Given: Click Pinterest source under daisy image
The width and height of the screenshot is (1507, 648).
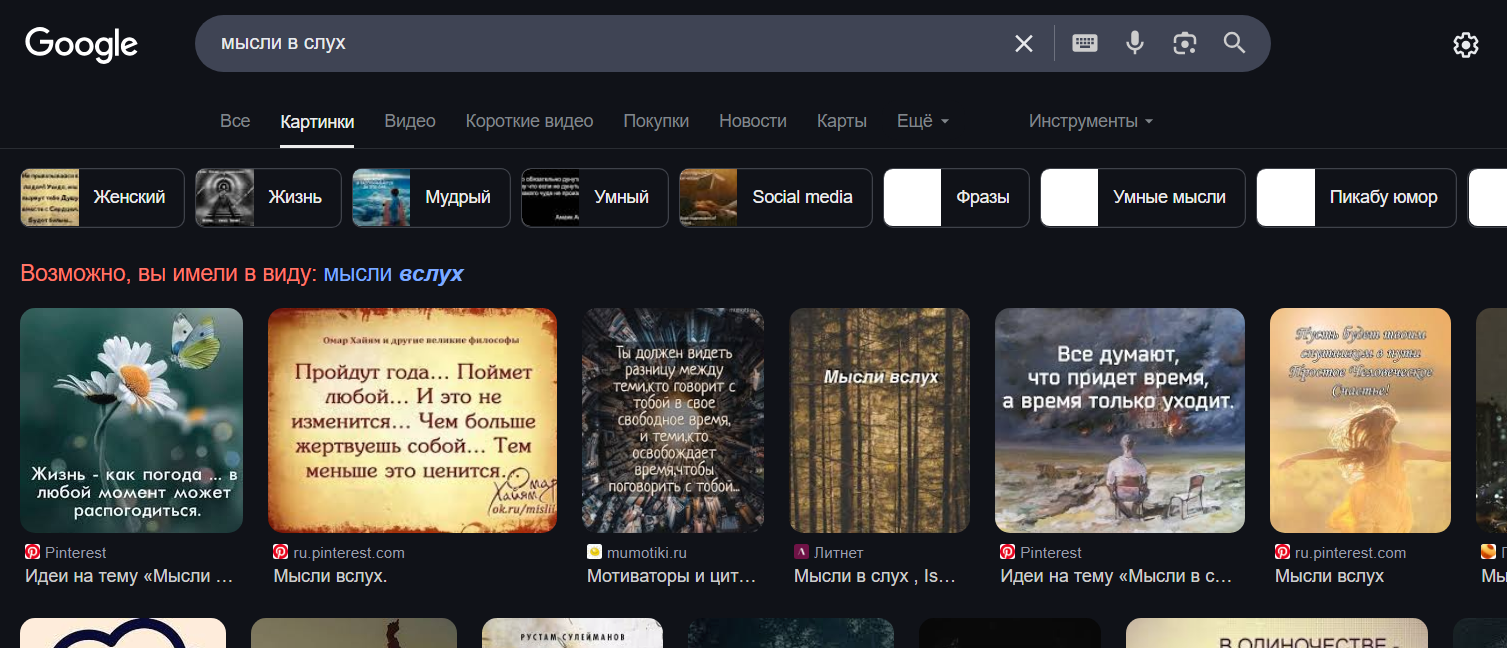Looking at the screenshot, I should pos(66,552).
